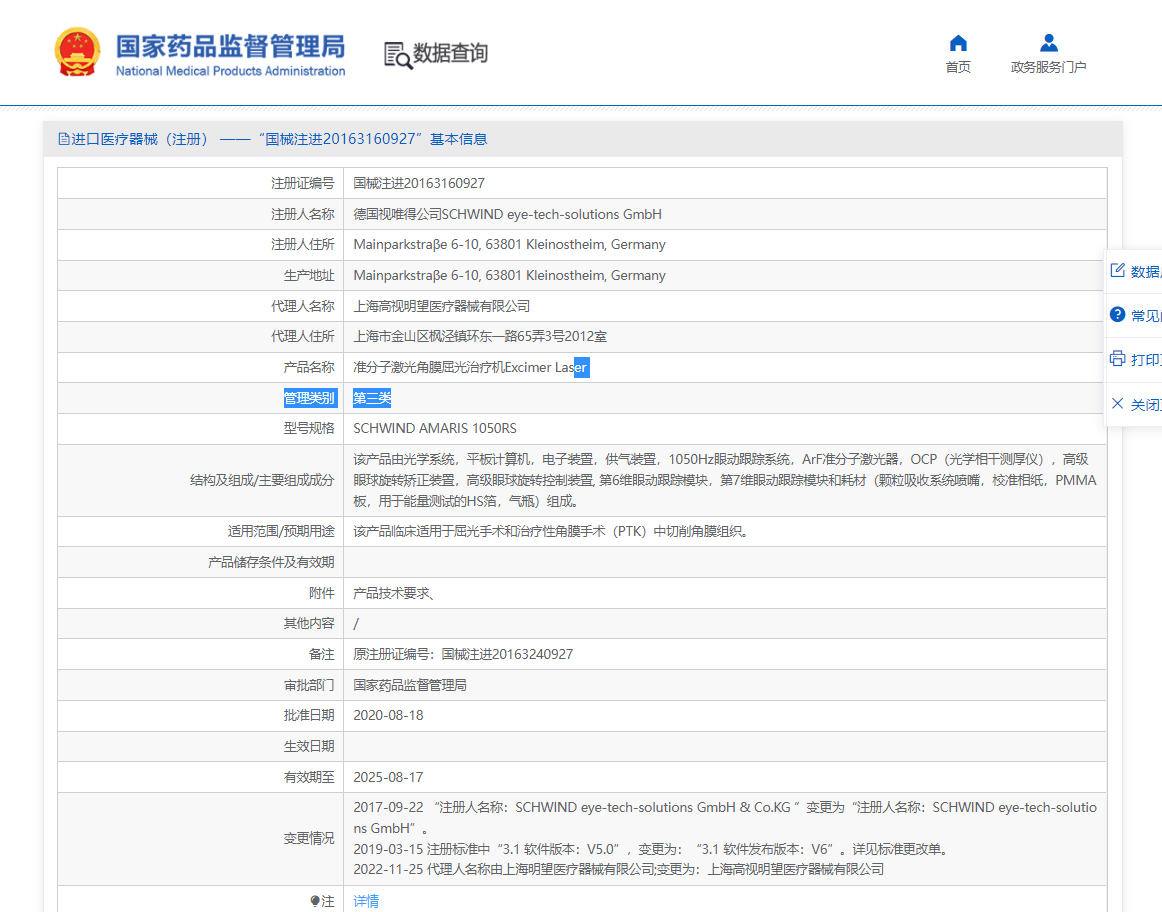
Task: Click the 附件 label
Action: [x=322, y=593]
